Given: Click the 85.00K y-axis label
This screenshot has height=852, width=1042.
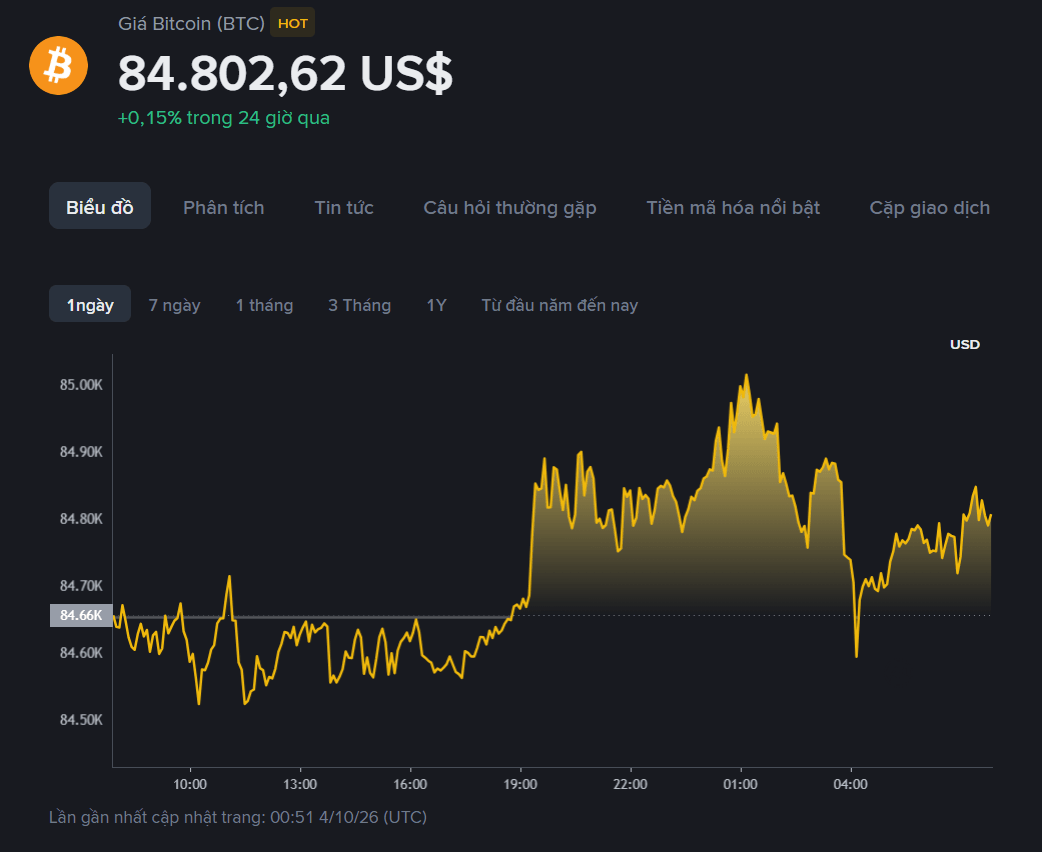Looking at the screenshot, I should click(x=81, y=385).
